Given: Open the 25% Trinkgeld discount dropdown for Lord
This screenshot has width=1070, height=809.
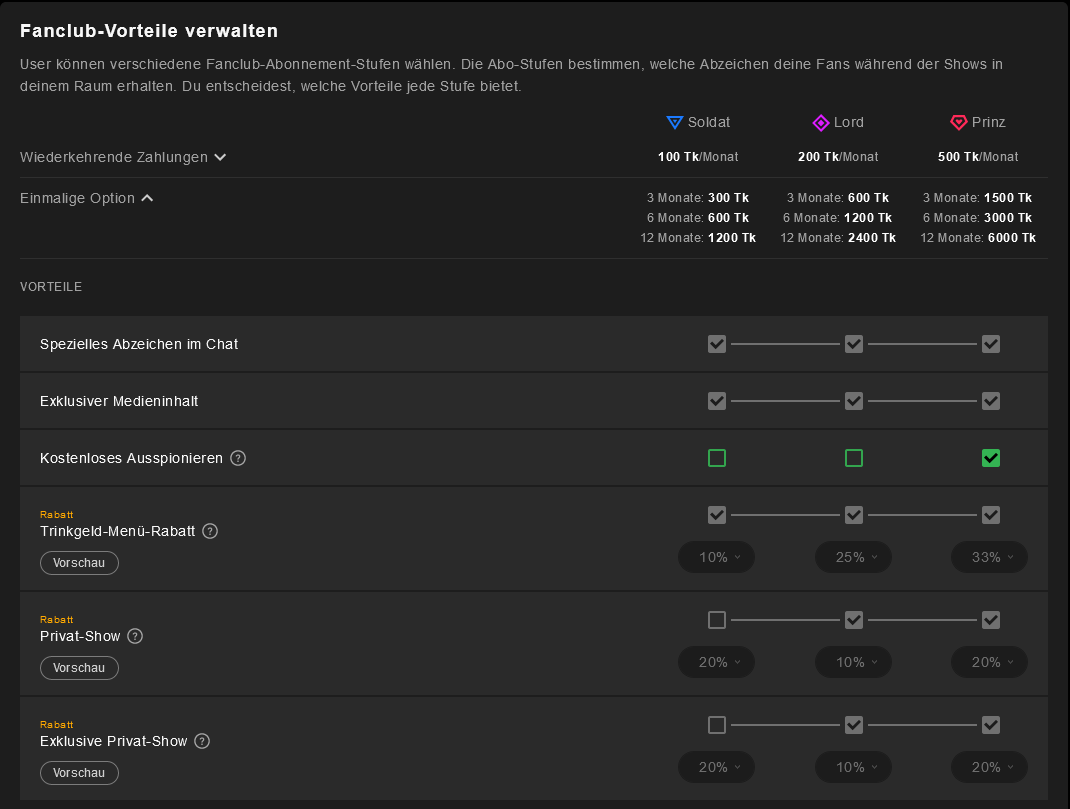Looking at the screenshot, I should (853, 557).
